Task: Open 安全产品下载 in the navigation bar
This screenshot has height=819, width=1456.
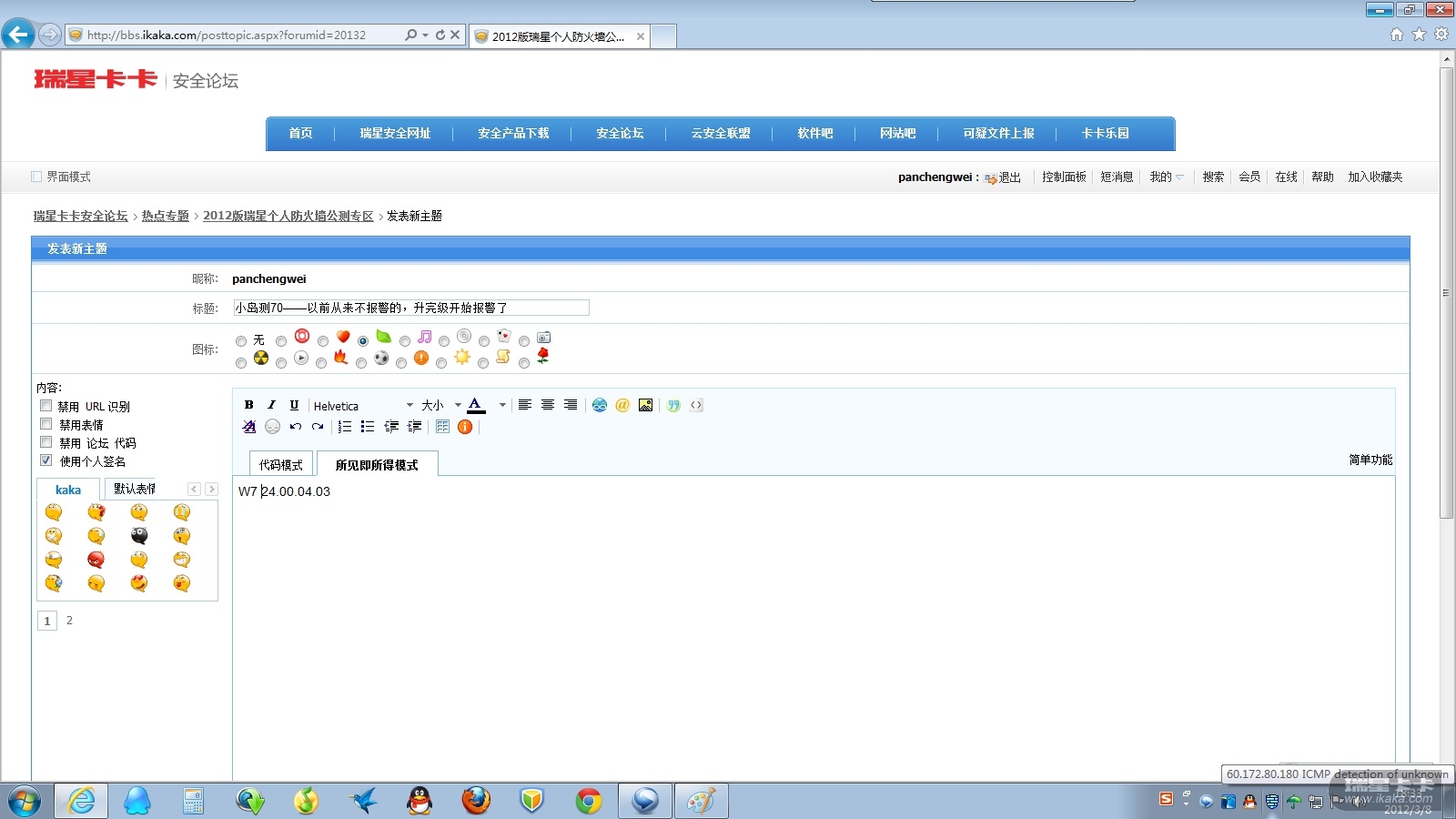Action: (x=514, y=133)
